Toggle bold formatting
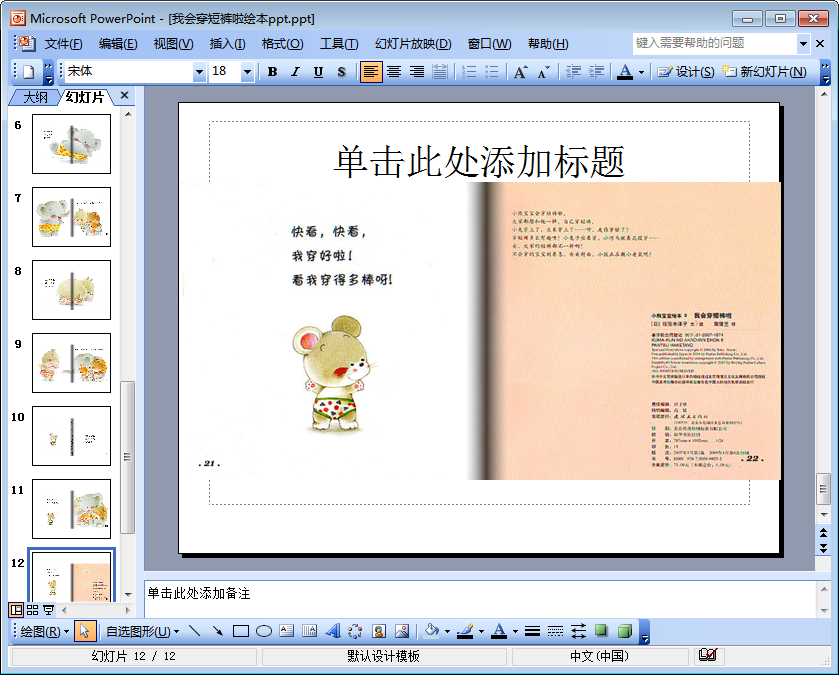The image size is (839, 675). coord(272,72)
